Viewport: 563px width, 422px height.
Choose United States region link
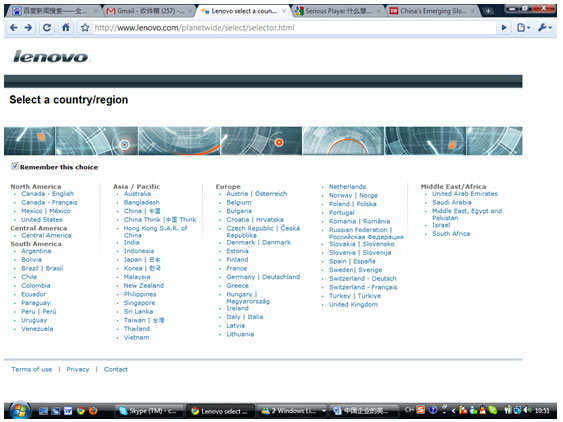coord(42,219)
